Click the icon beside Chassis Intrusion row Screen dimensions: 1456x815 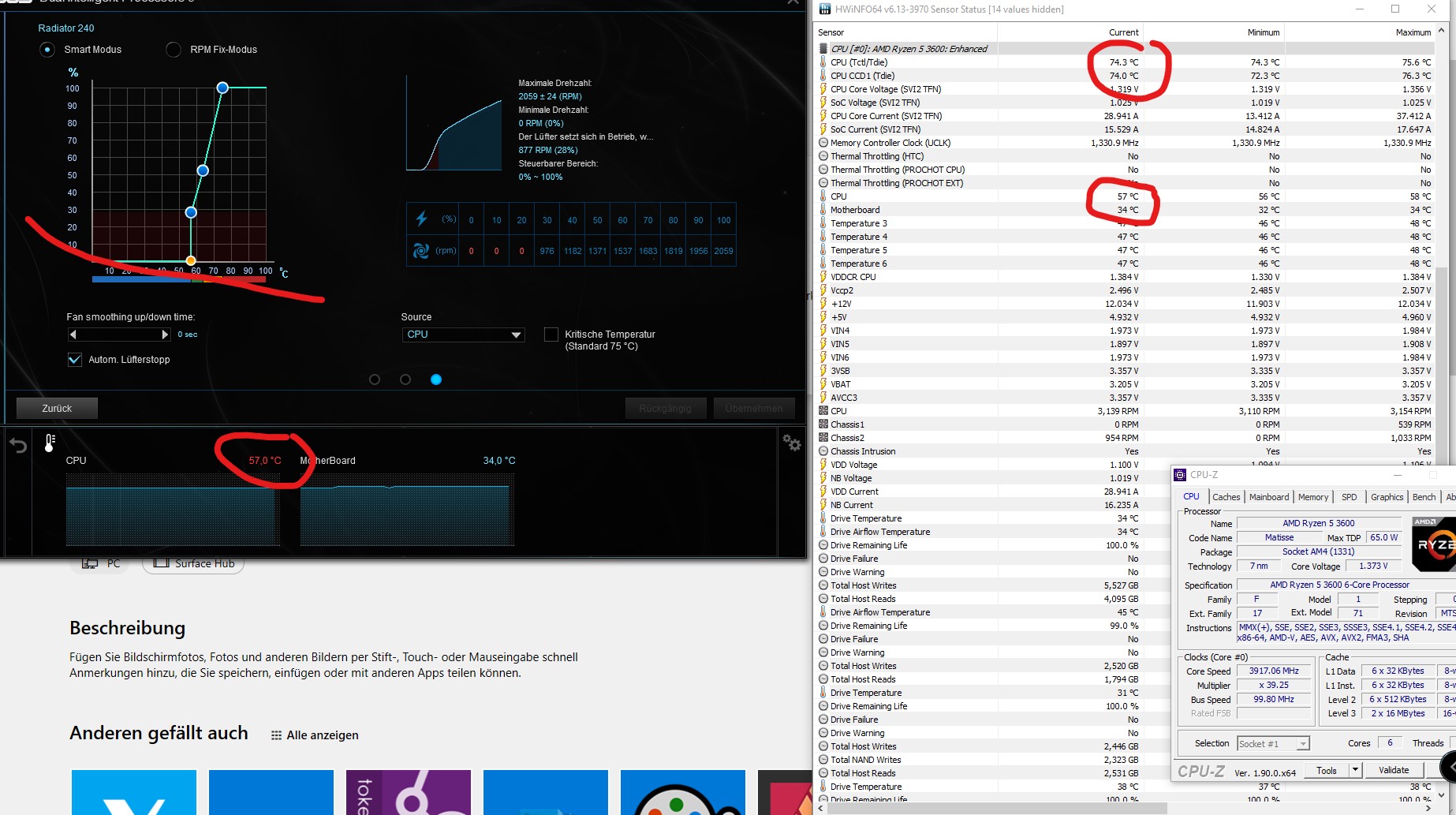pyautogui.click(x=823, y=451)
